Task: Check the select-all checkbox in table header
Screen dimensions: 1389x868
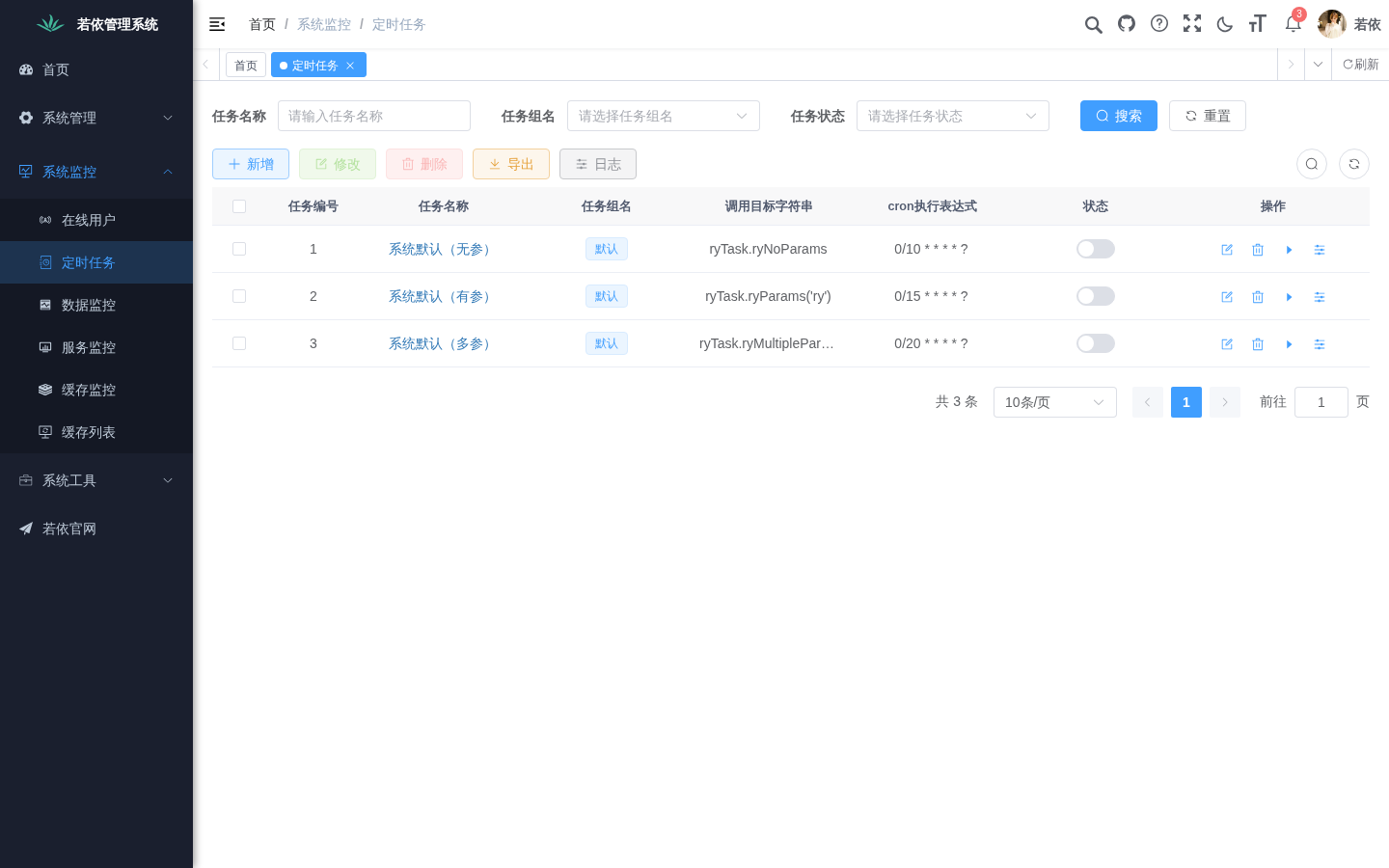Action: click(239, 206)
